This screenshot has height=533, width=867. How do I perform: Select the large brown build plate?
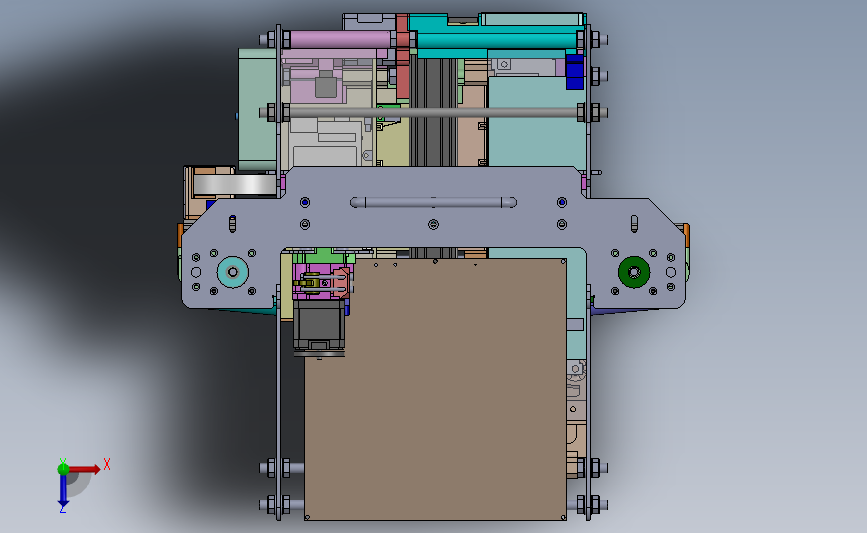(435, 389)
